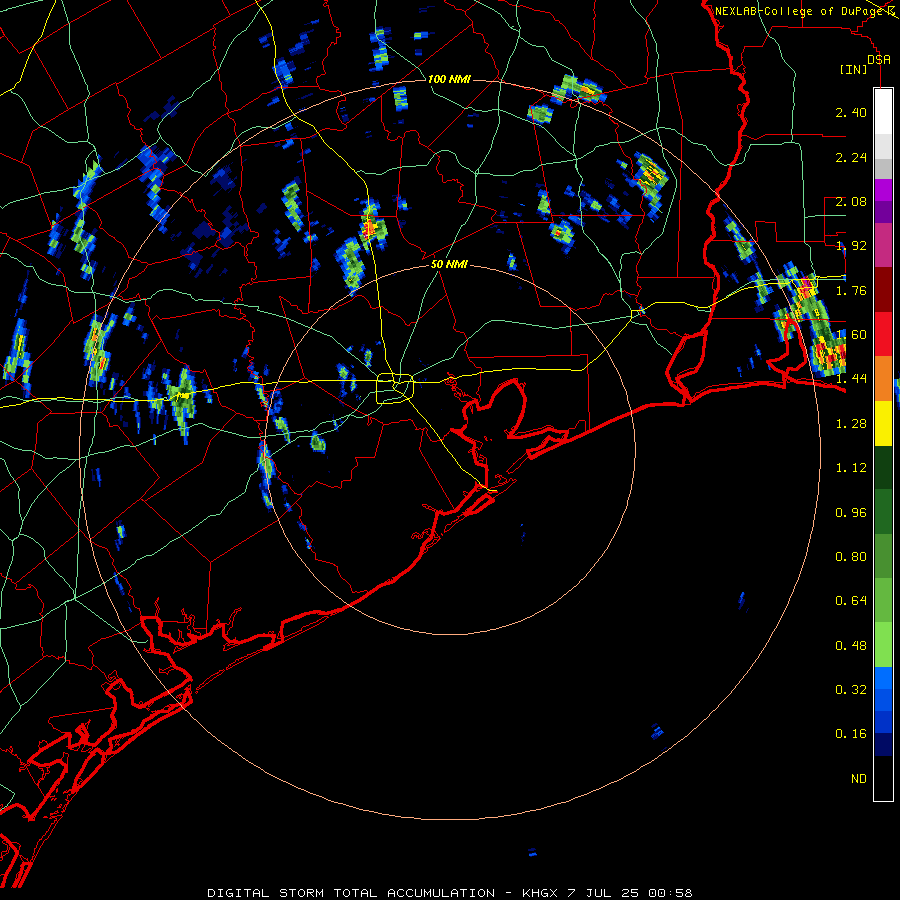Viewport: 900px width, 900px height.
Task: Click the 50 NMI range ring label
Action: [449, 264]
